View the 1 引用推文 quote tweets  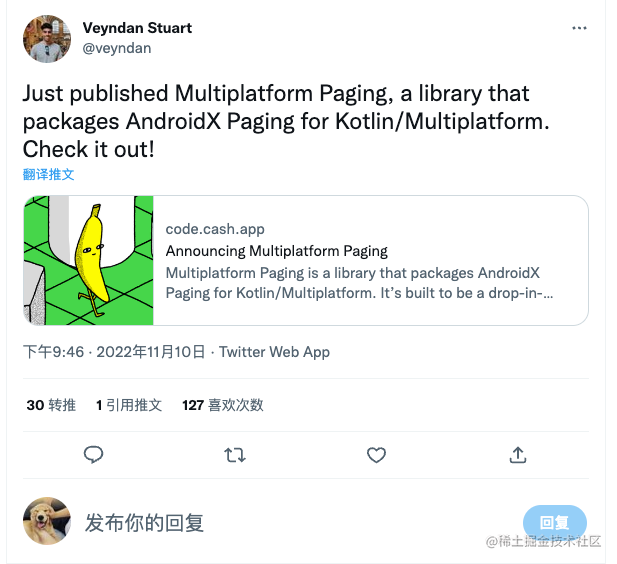click(x=129, y=405)
